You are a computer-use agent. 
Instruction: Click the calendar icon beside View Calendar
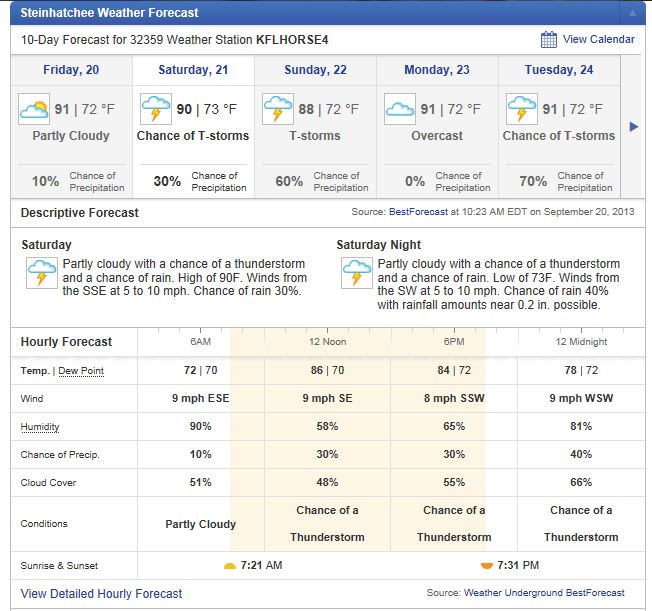pos(549,40)
